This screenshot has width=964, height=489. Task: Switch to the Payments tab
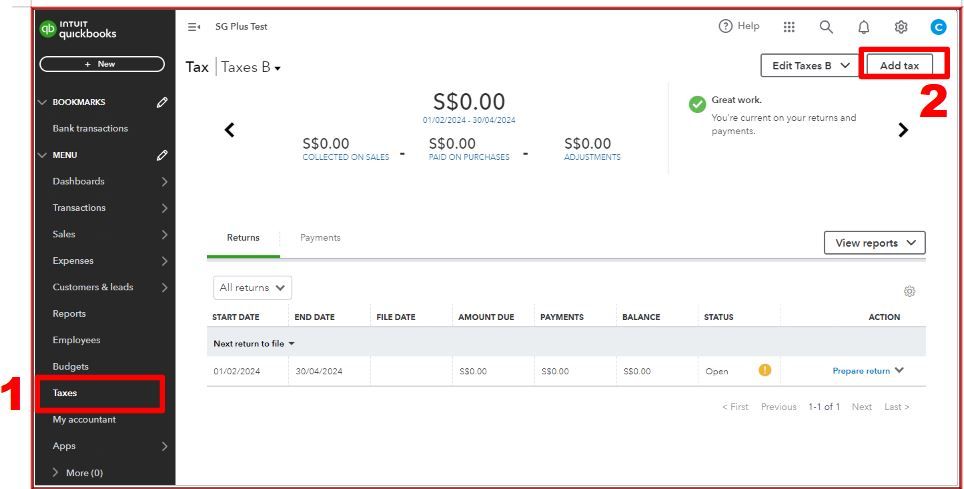(x=320, y=237)
